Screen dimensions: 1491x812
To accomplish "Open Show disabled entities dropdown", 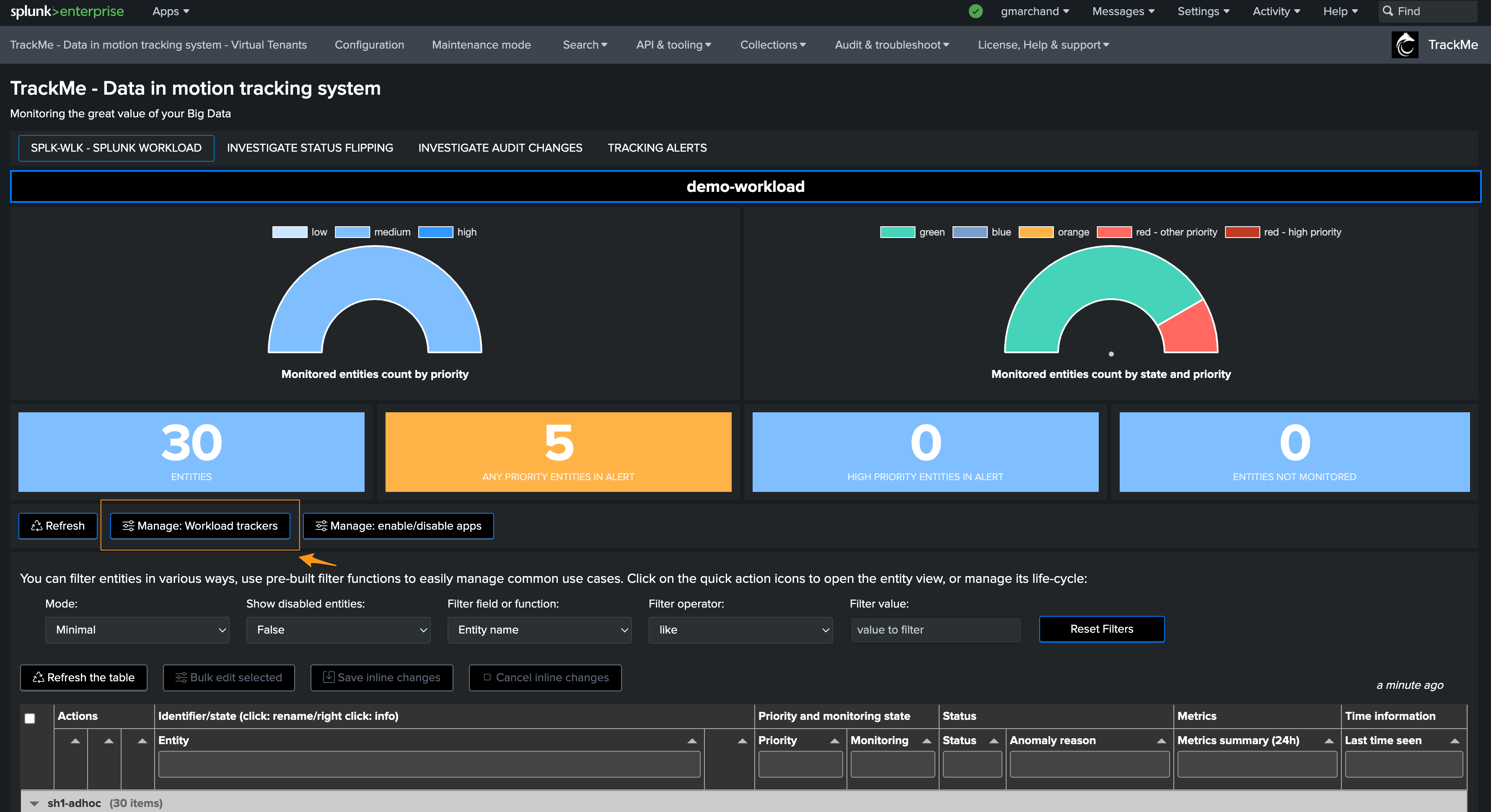I will tap(339, 630).
